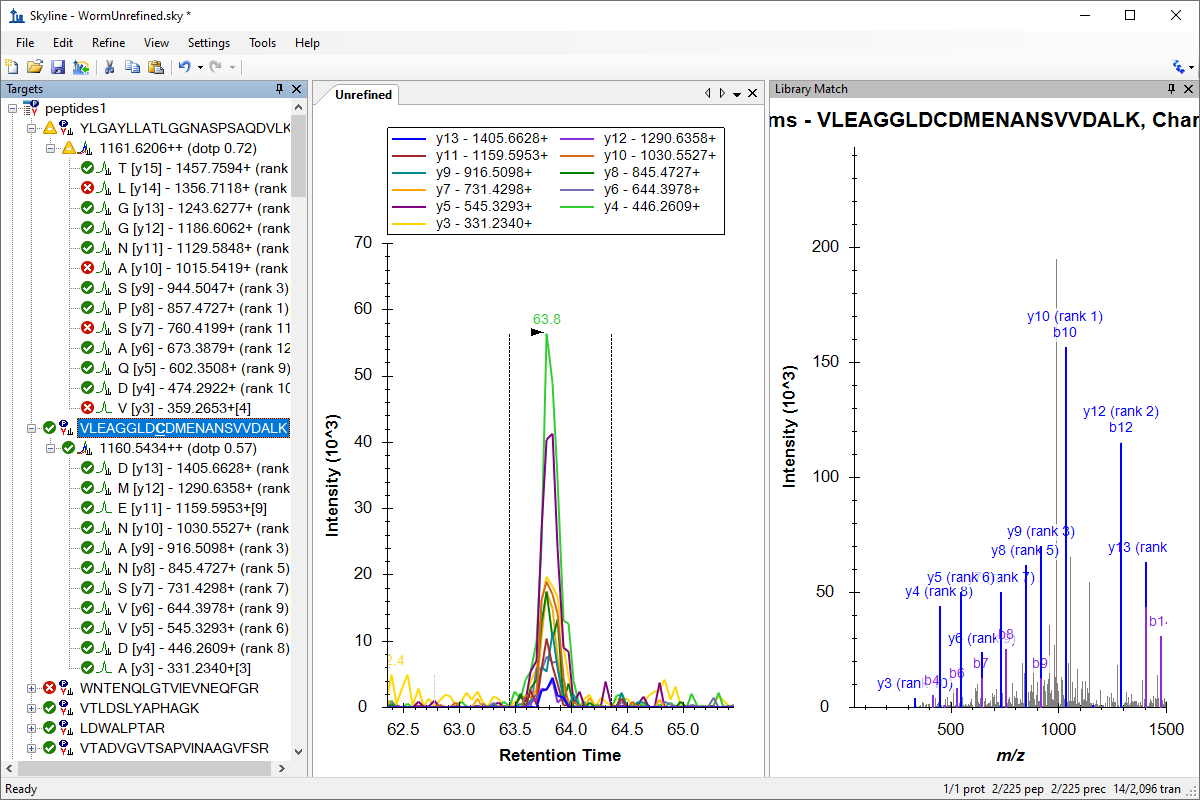Save the document with the floppy disk icon

58,67
